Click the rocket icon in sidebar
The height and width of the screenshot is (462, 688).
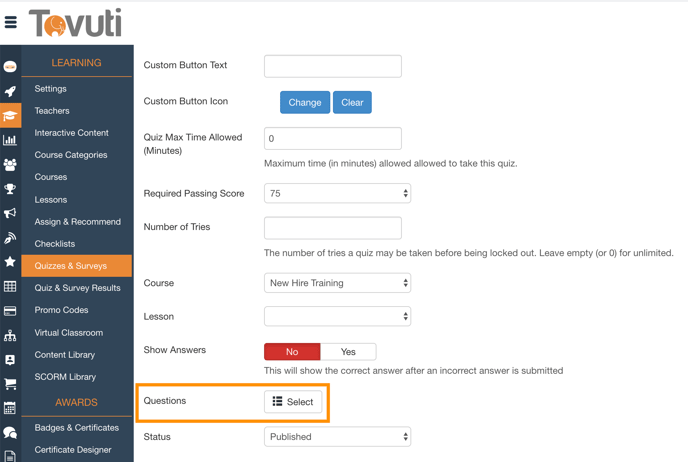click(x=10, y=91)
